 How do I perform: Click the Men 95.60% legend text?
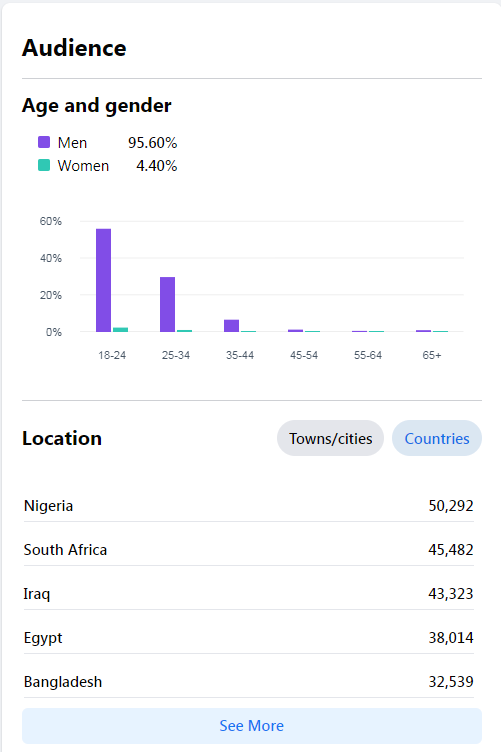pos(117,142)
